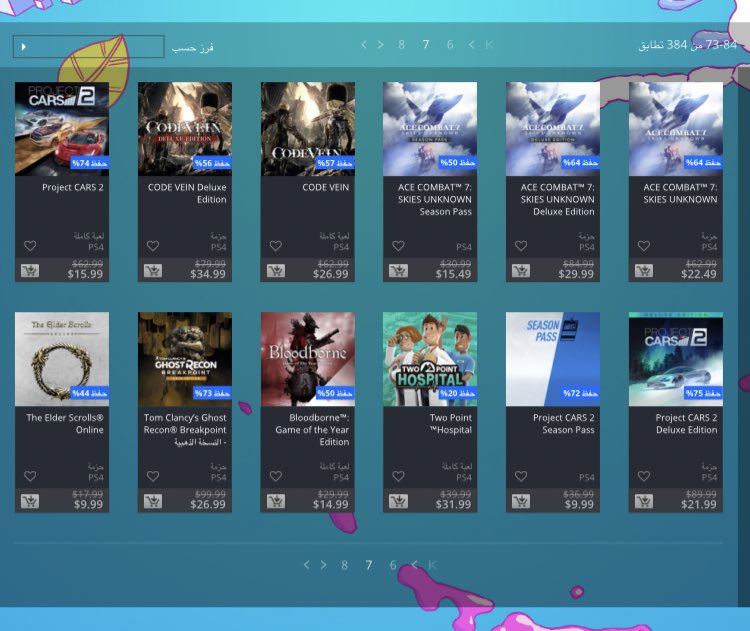The width and height of the screenshot is (750, 631).
Task: Click left chevron beside page 6, top pagination
Action: [472, 44]
